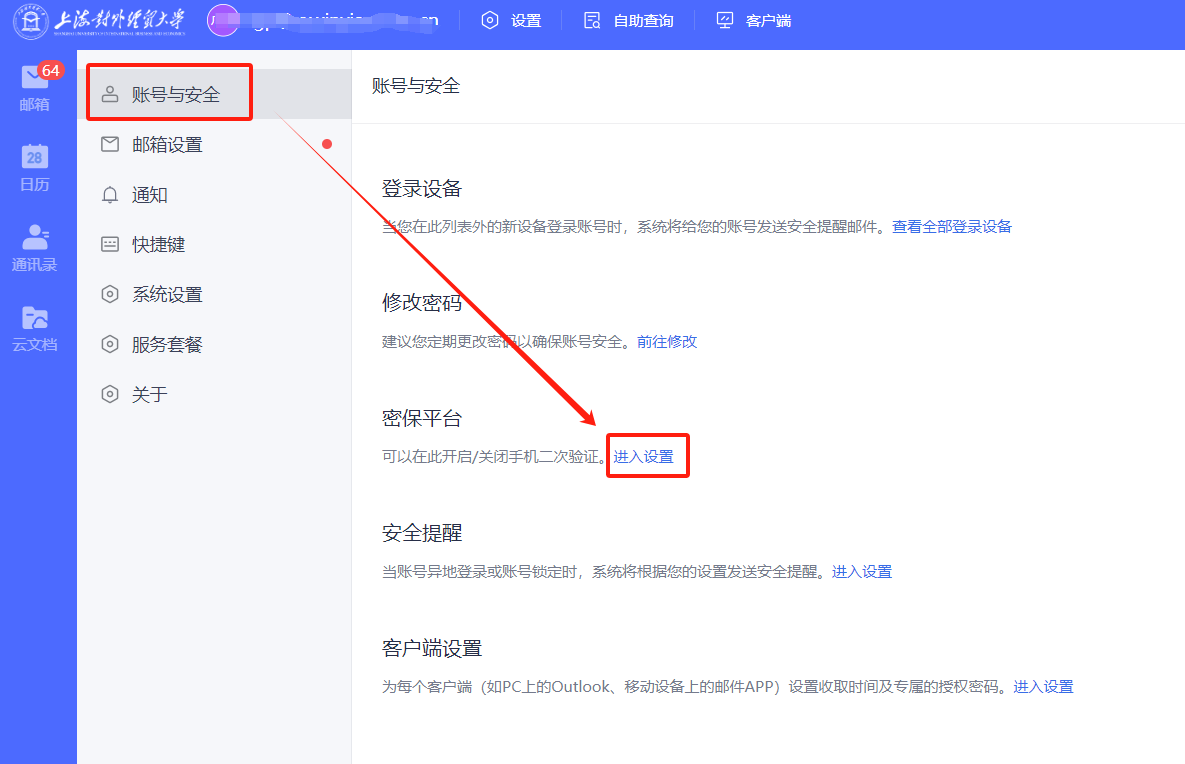Click the 查看全部登录设备 link
This screenshot has height=764, width=1185.
tap(952, 227)
